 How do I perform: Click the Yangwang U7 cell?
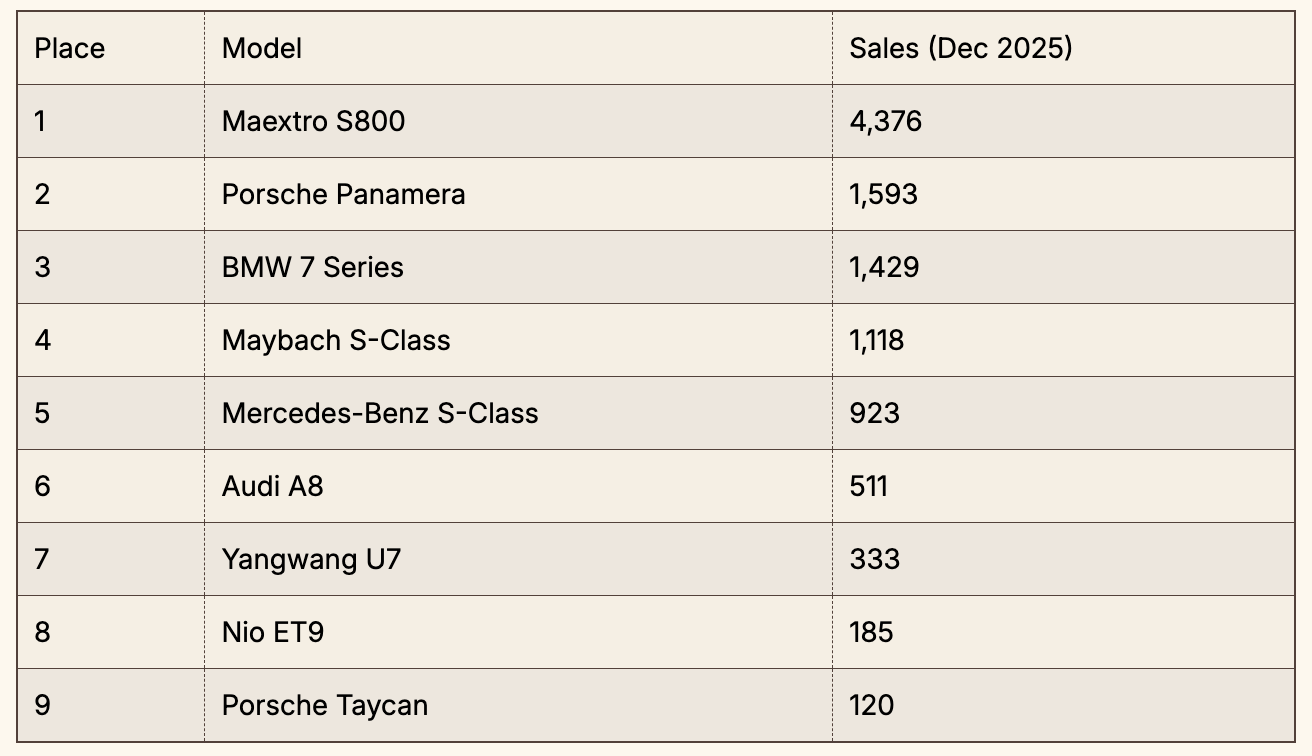(x=311, y=558)
